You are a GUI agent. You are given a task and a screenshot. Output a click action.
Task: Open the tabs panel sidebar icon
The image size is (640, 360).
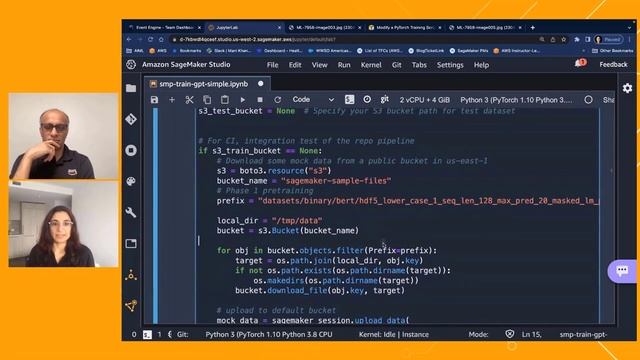pos(131,244)
